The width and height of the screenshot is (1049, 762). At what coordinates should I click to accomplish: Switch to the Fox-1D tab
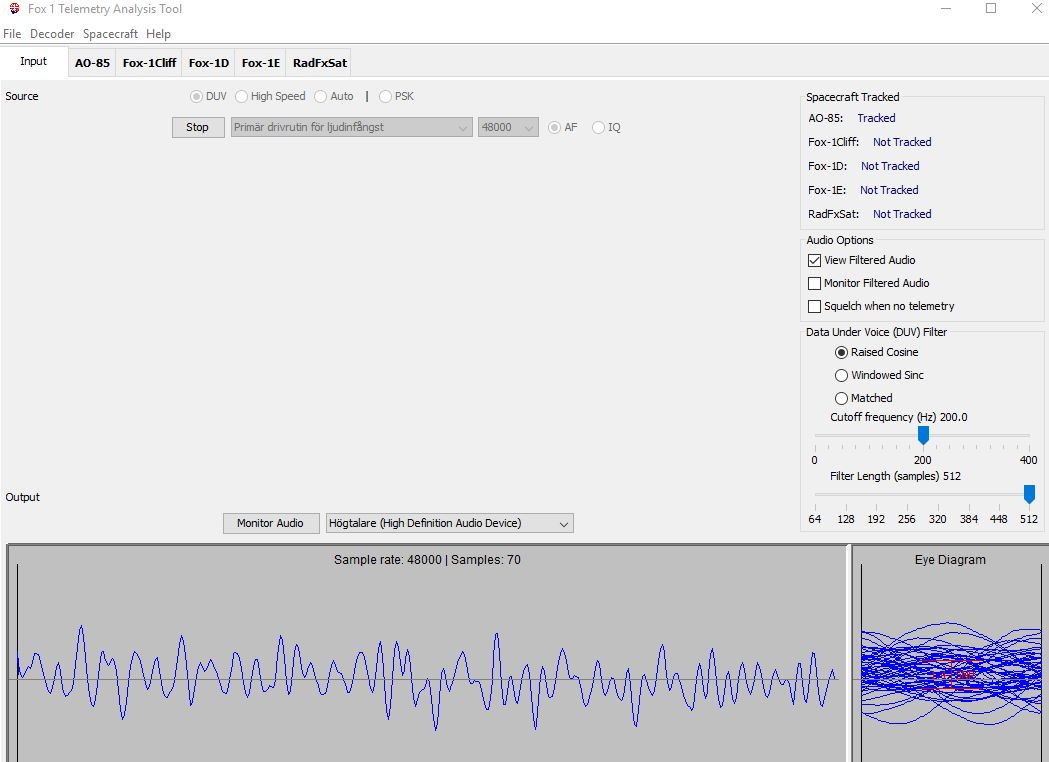pyautogui.click(x=208, y=62)
